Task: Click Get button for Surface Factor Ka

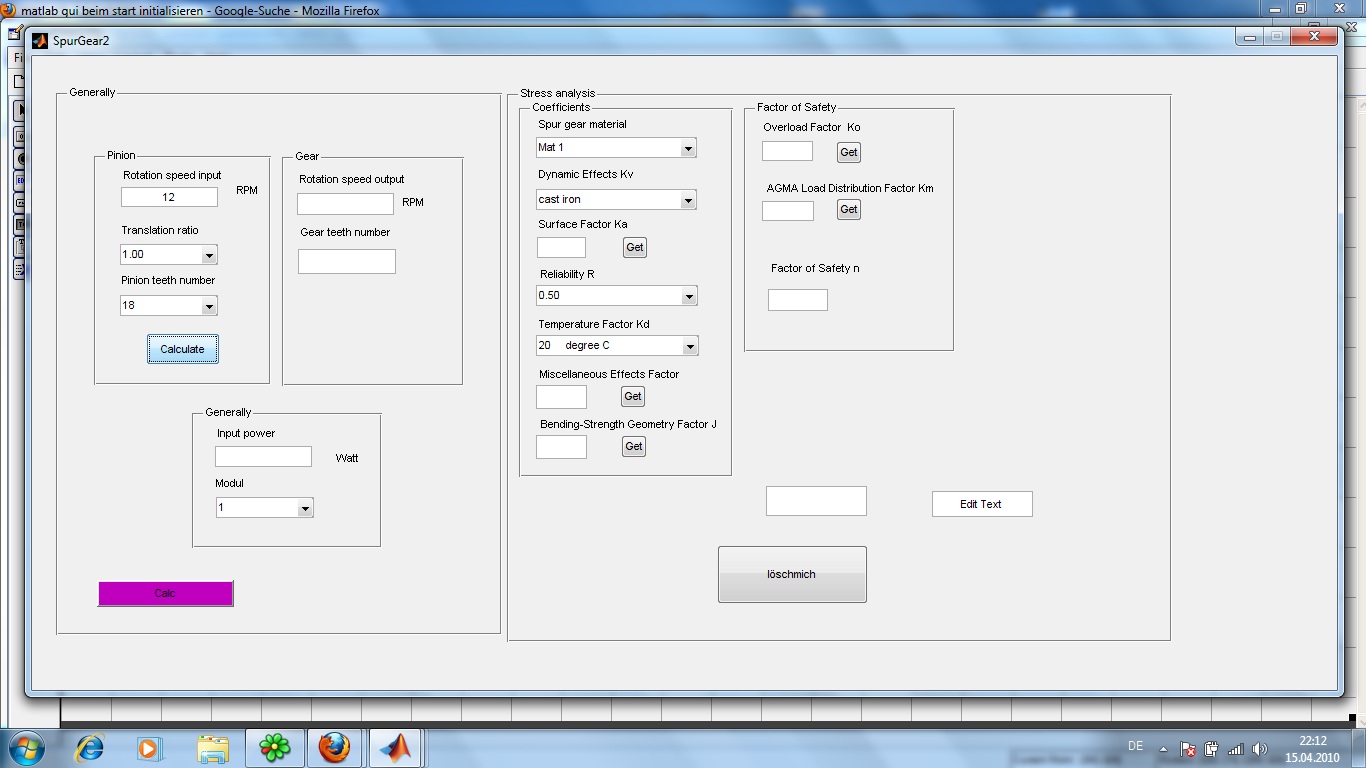Action: click(x=634, y=247)
